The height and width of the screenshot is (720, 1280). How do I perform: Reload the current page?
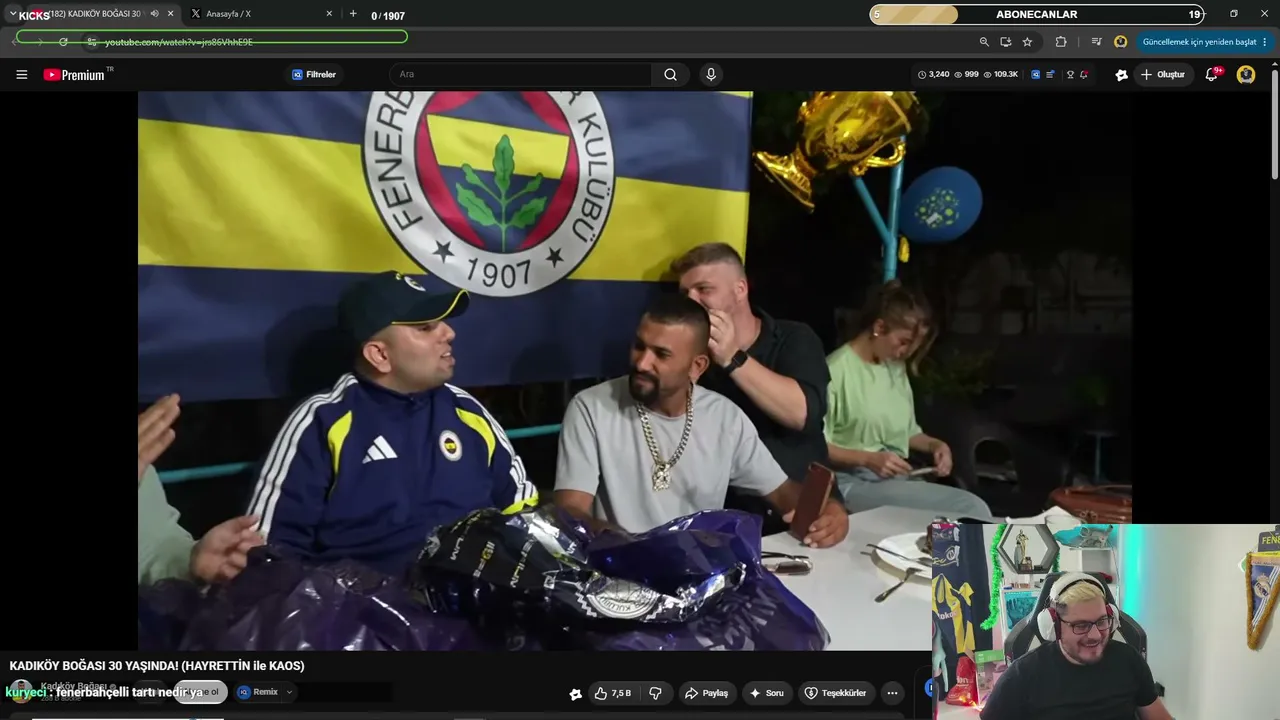click(x=63, y=42)
